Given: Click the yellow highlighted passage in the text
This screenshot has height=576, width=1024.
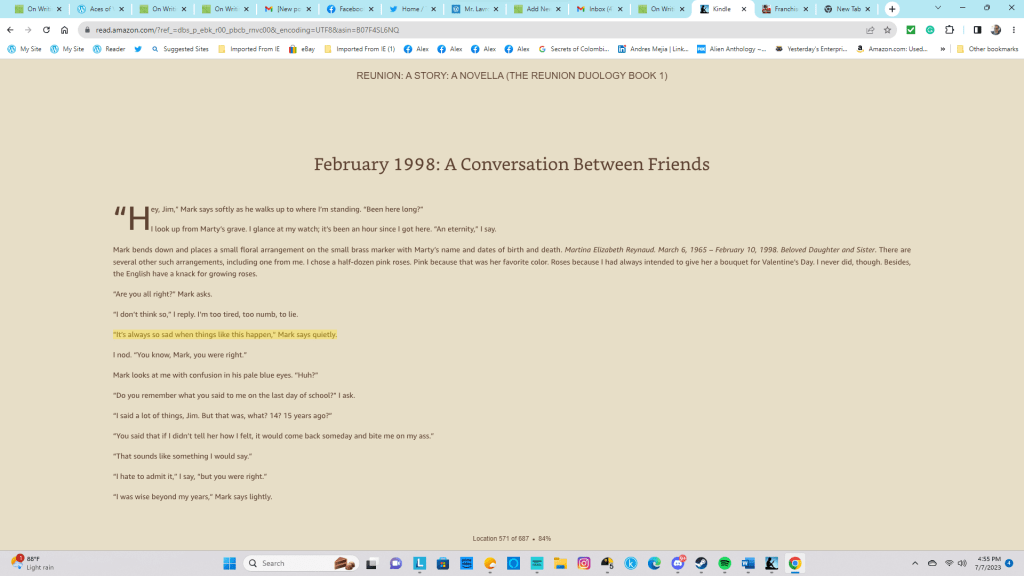Looking at the screenshot, I should [x=225, y=334].
